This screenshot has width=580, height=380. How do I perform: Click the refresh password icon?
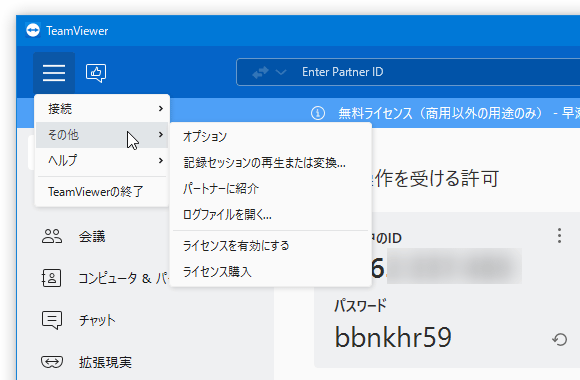[x=560, y=339]
